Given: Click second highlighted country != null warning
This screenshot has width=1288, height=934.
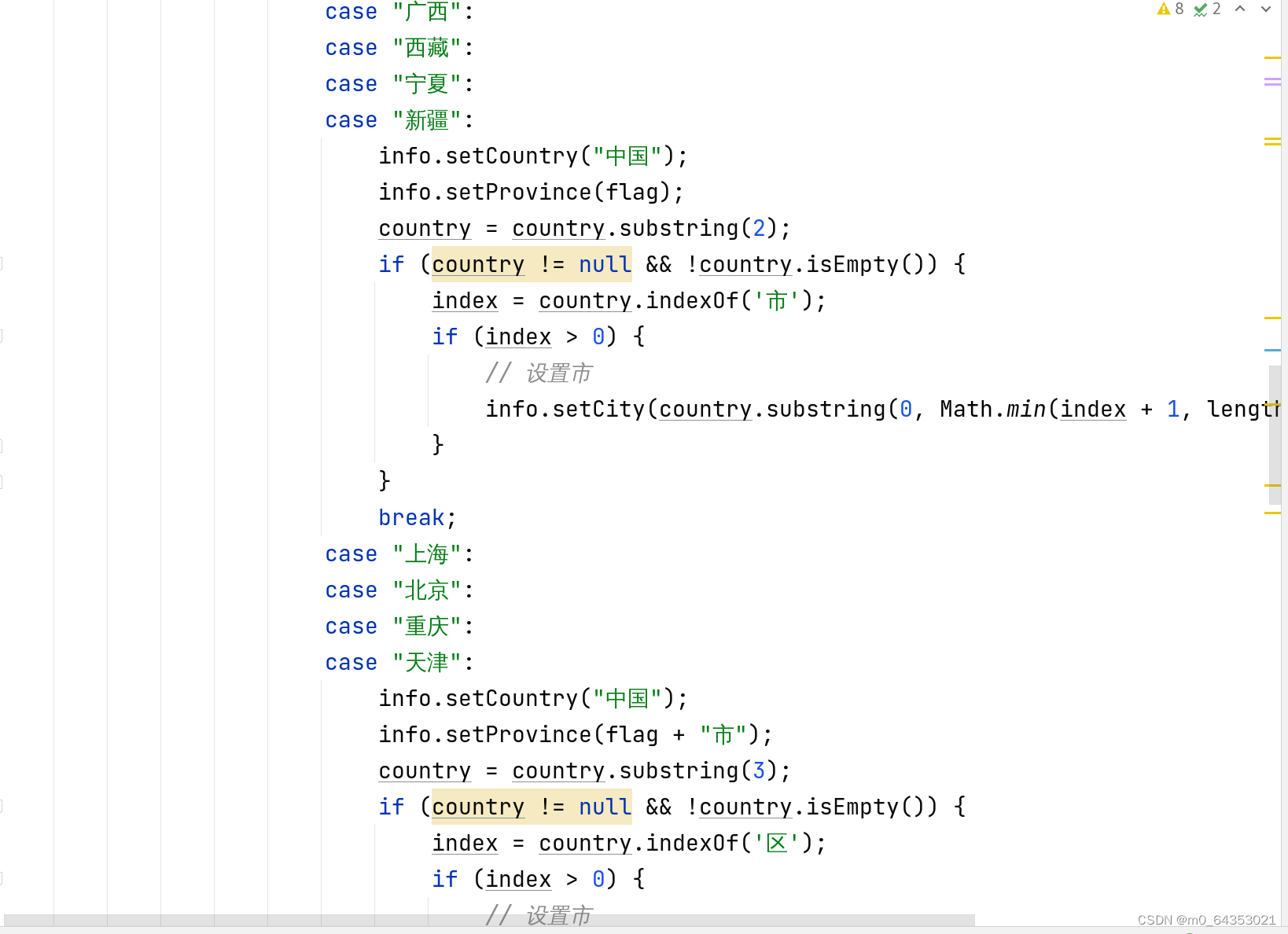Looking at the screenshot, I should point(532,807).
